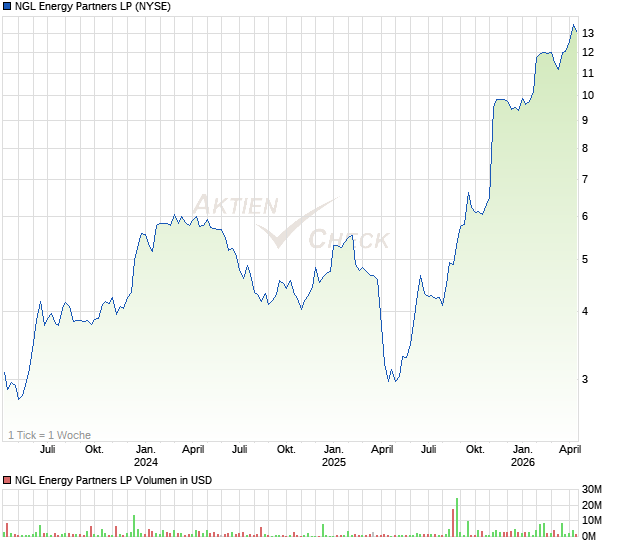Click the 'Jan. 2025' time axis label
620x546 pixels.
pos(334,455)
